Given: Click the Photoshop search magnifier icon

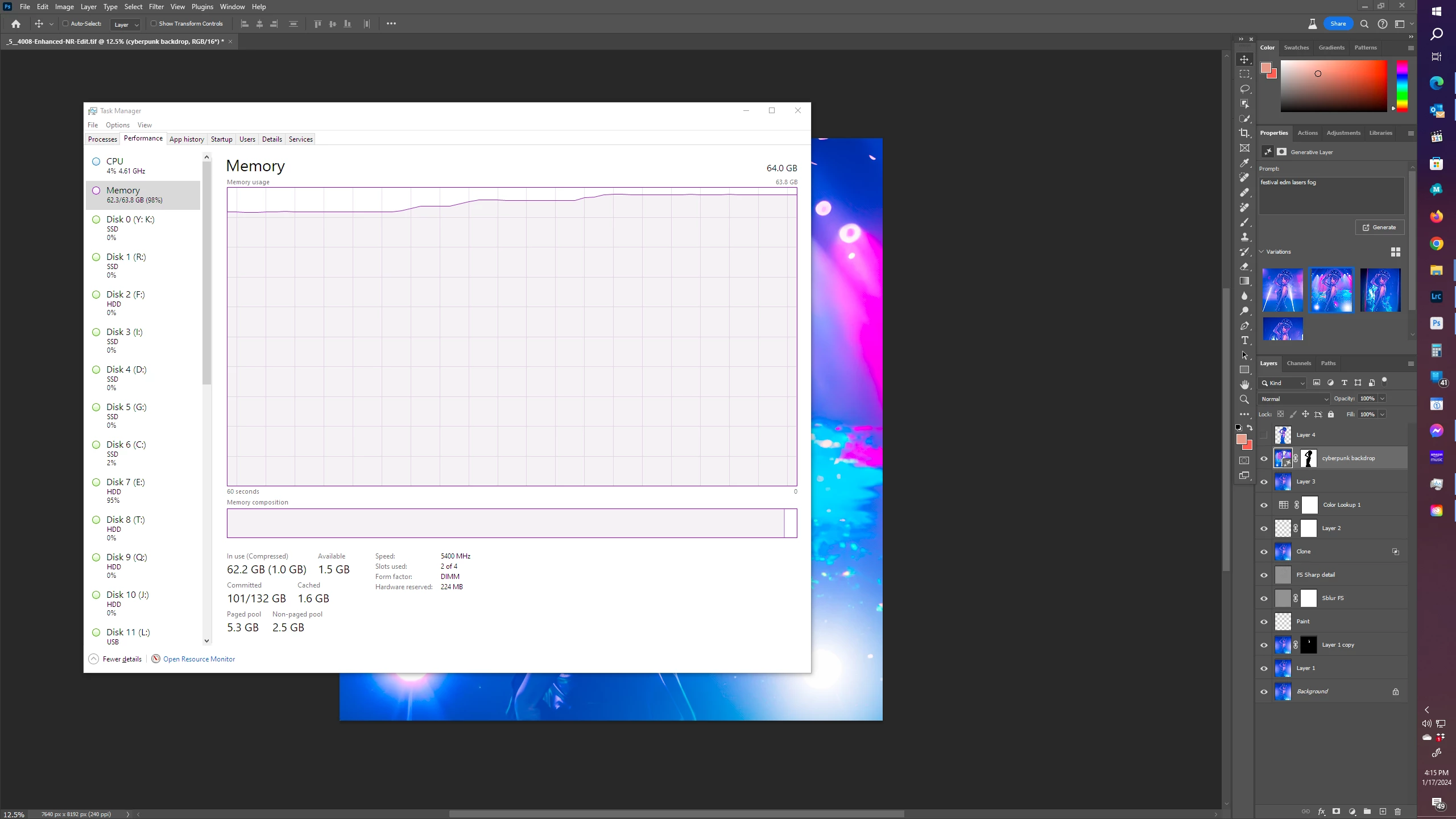Looking at the screenshot, I should [x=1364, y=24].
